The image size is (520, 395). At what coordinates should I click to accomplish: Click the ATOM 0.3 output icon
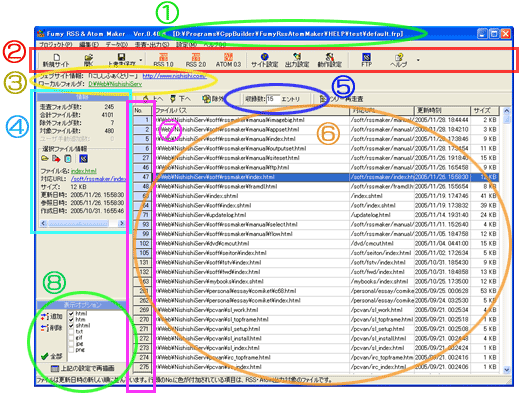pyautogui.click(x=228, y=60)
